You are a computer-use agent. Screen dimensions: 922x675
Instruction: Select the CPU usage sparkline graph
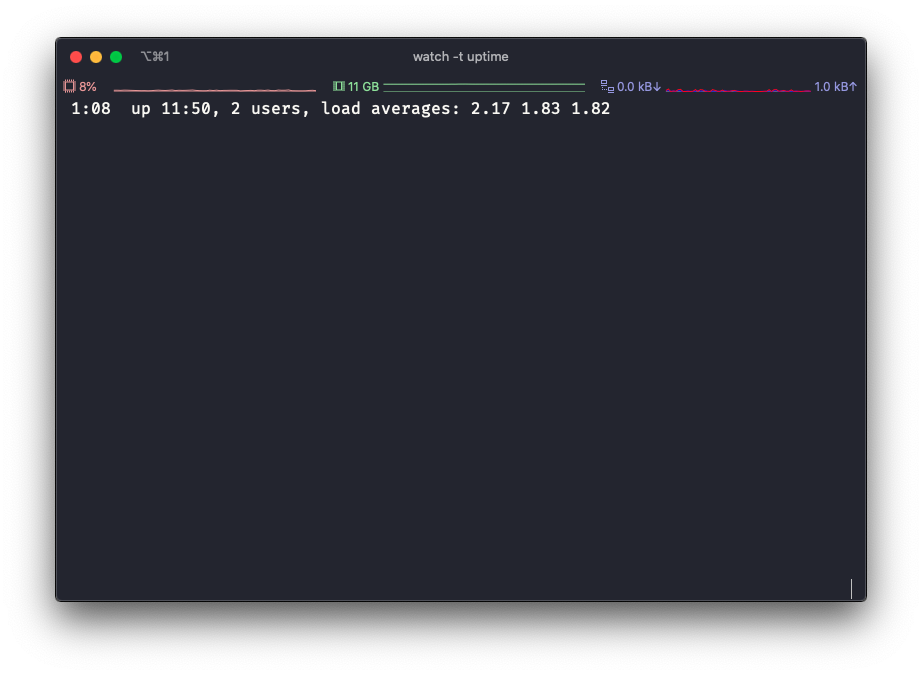[213, 88]
